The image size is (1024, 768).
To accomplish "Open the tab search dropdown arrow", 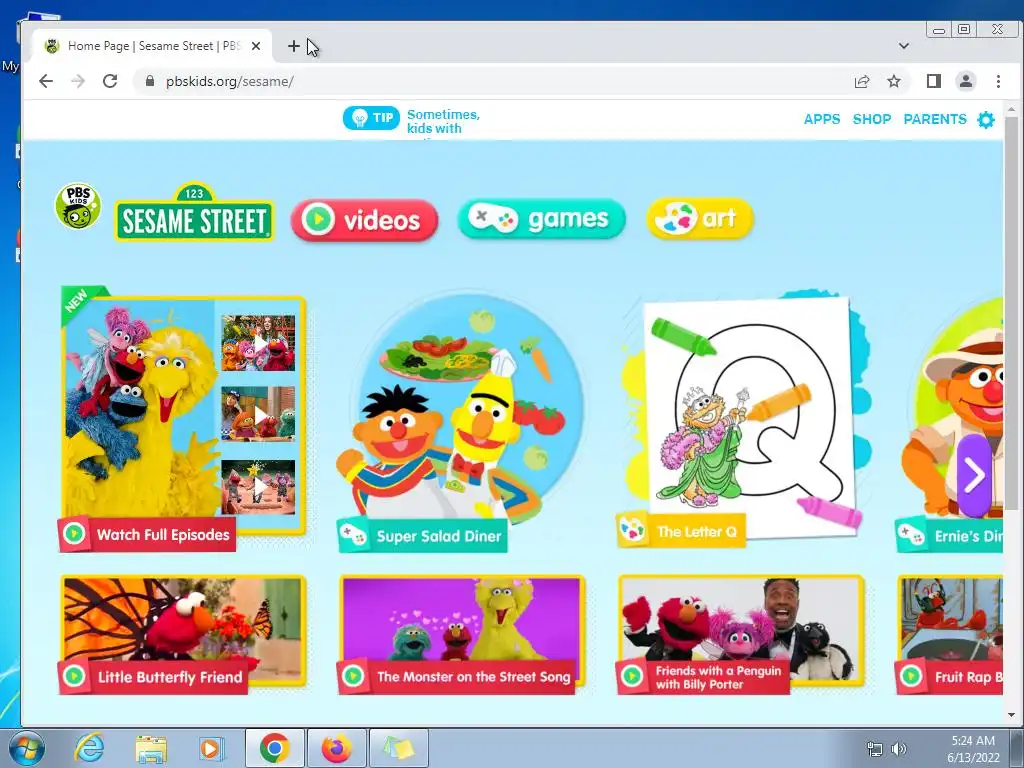I will (x=904, y=46).
